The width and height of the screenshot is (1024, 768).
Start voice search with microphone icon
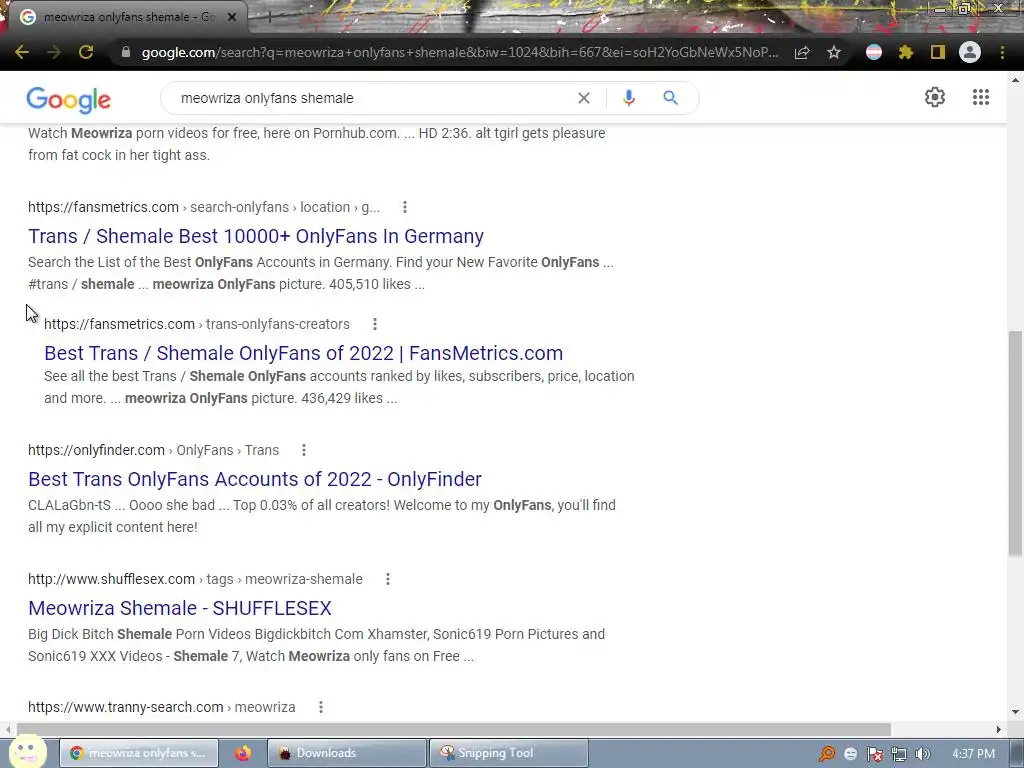click(628, 98)
